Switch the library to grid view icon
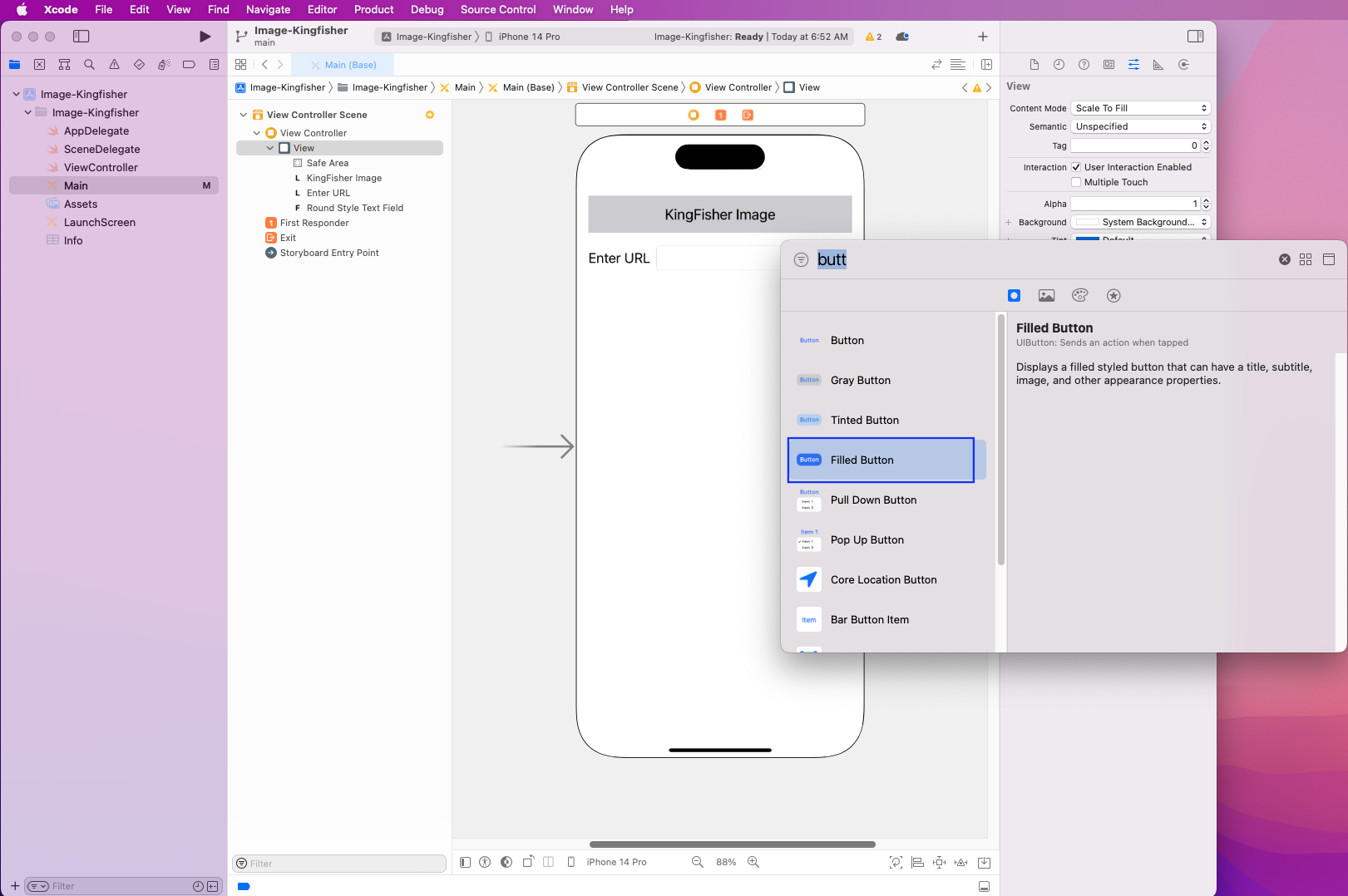This screenshot has width=1348, height=896. click(x=1306, y=259)
